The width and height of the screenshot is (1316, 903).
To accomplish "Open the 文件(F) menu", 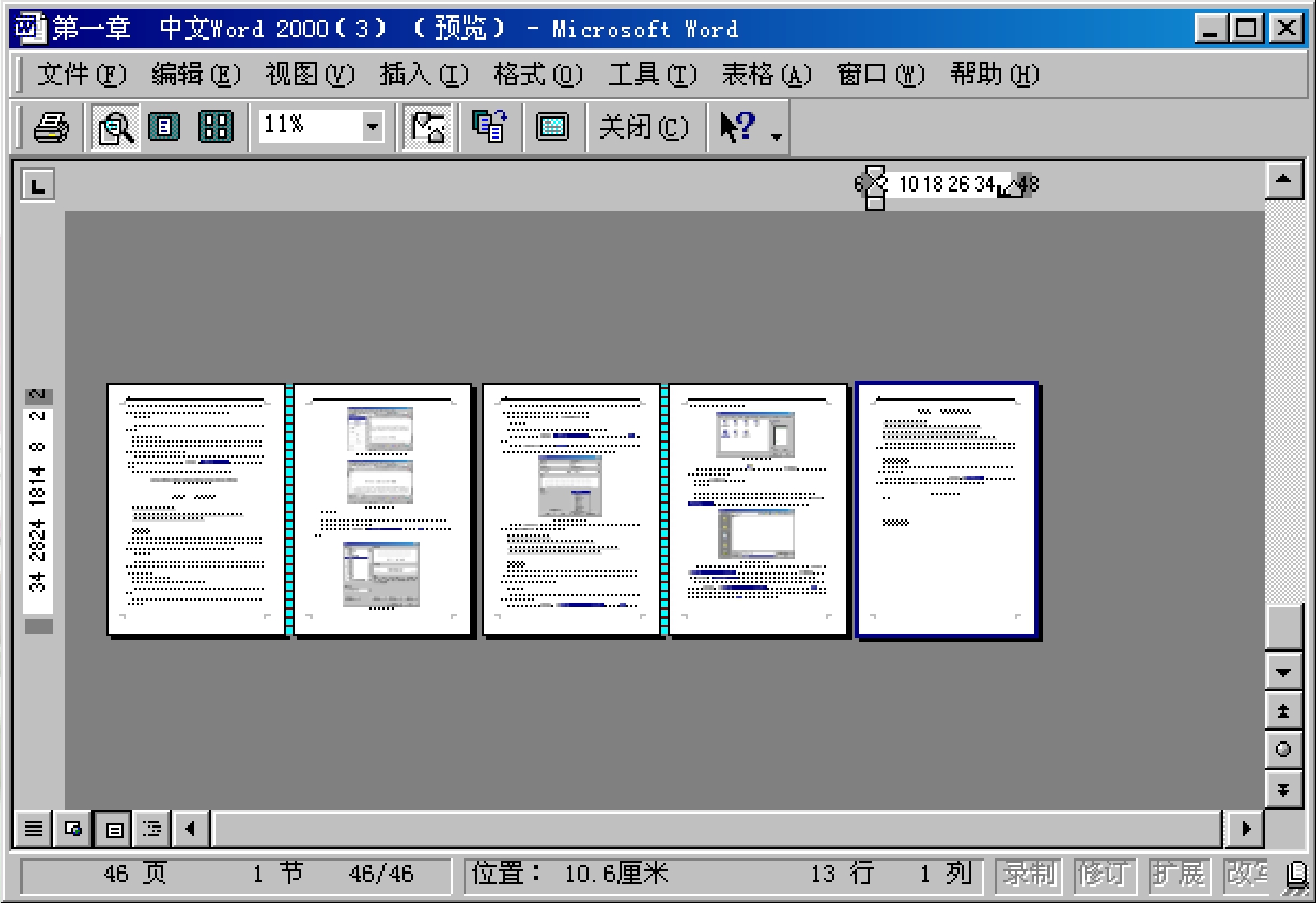I will 81,74.
